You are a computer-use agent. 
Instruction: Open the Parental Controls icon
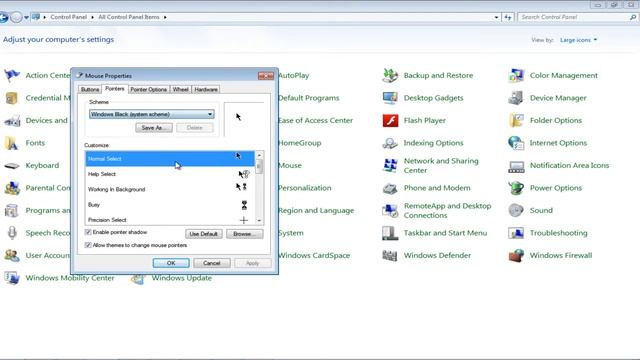tap(12, 188)
